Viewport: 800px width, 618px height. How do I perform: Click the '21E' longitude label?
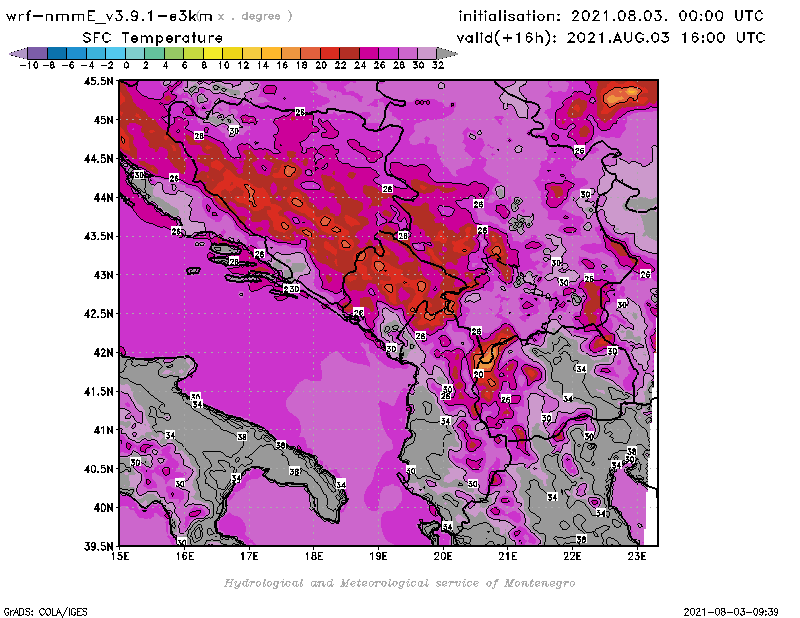508,556
